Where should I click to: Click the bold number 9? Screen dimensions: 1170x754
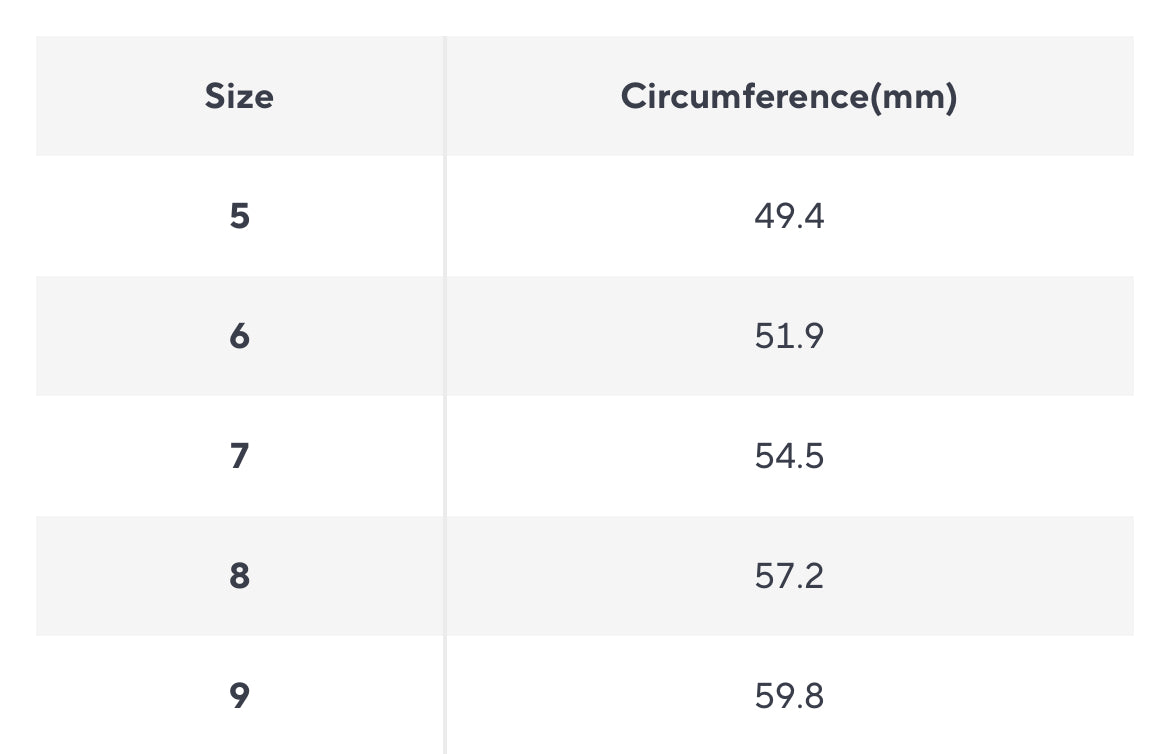click(239, 696)
